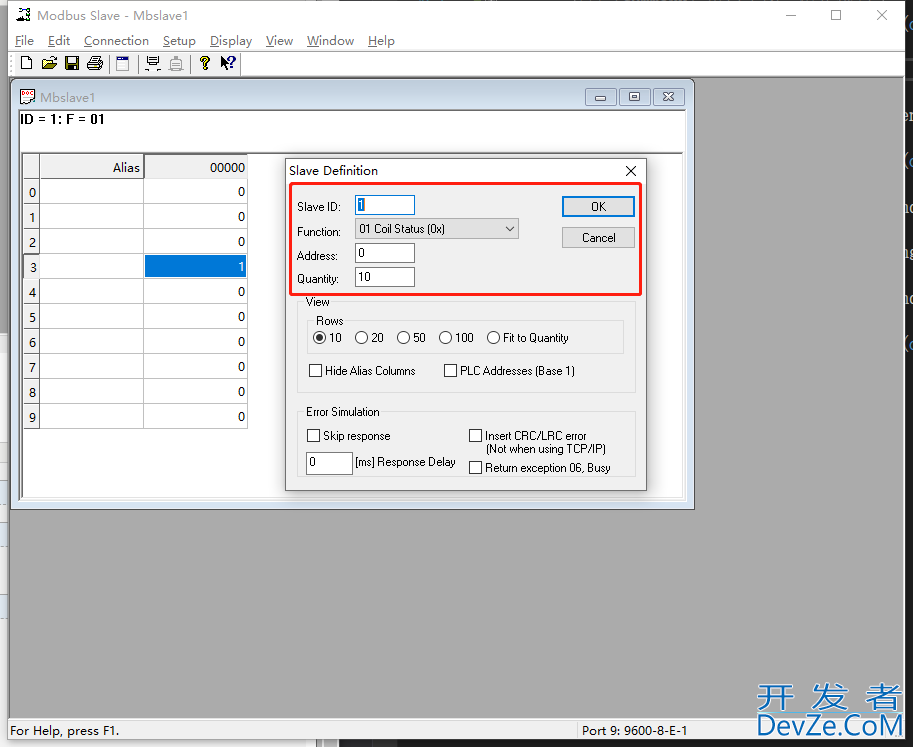Select 10 rows radio button

coord(320,338)
